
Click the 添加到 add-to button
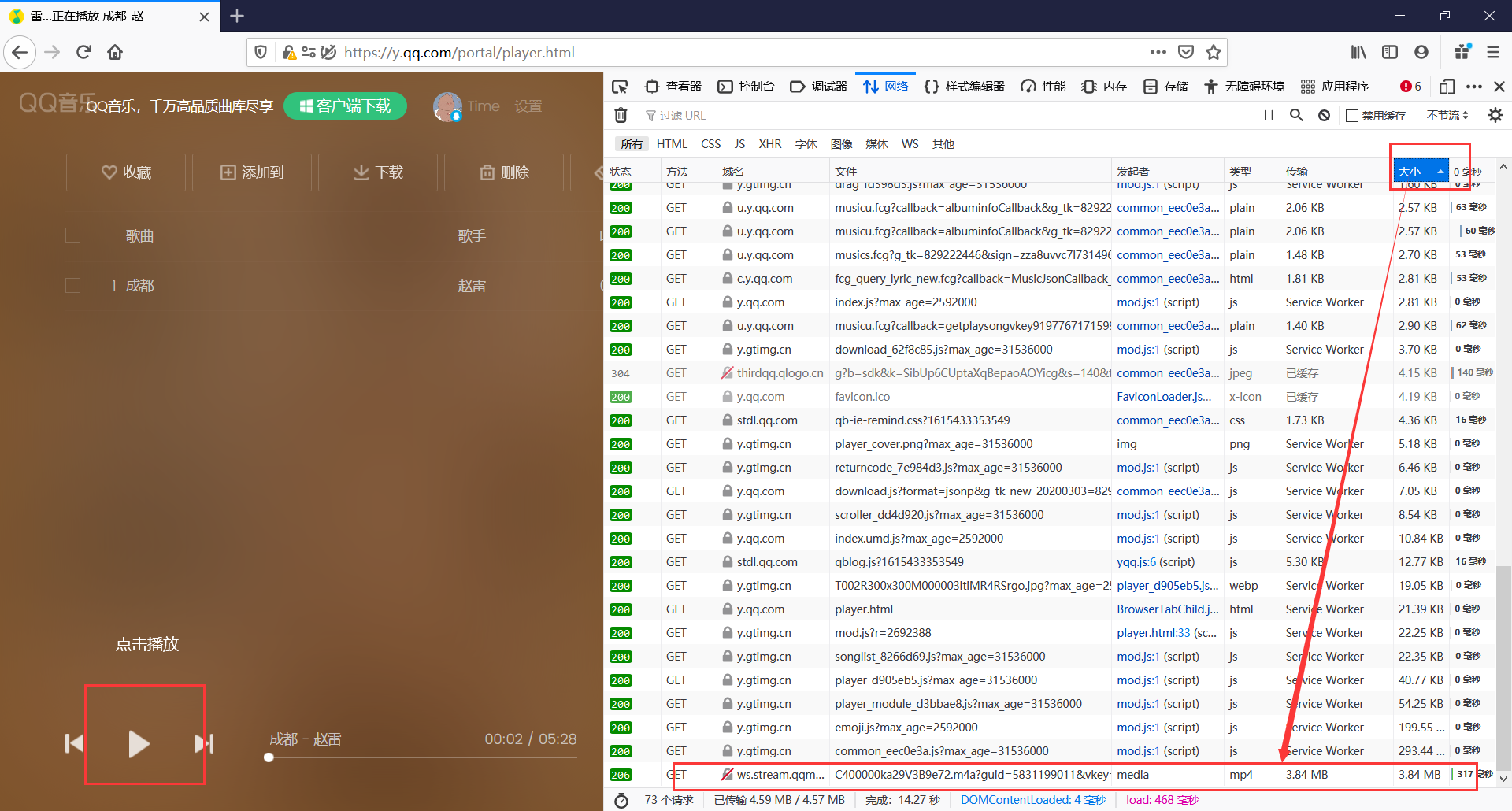point(252,172)
